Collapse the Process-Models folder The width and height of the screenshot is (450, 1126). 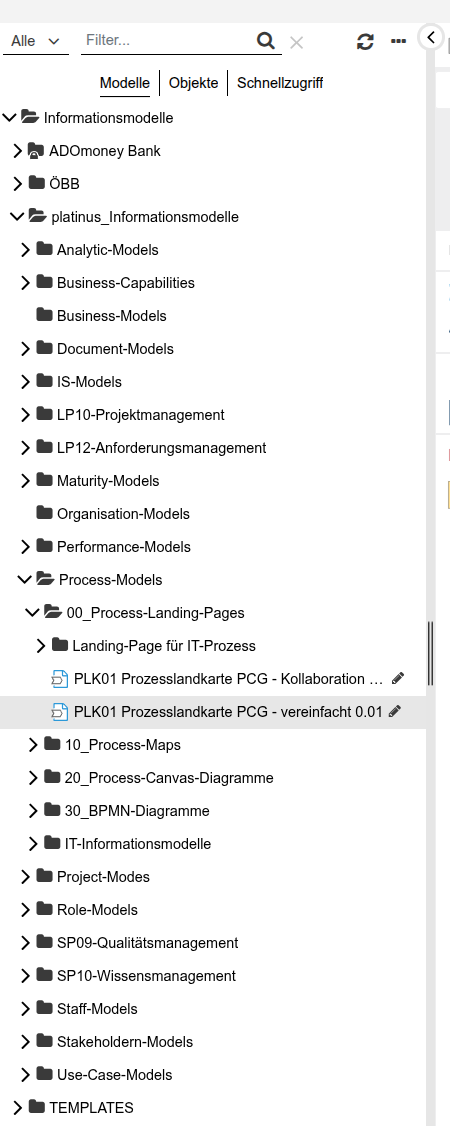[x=24, y=580]
